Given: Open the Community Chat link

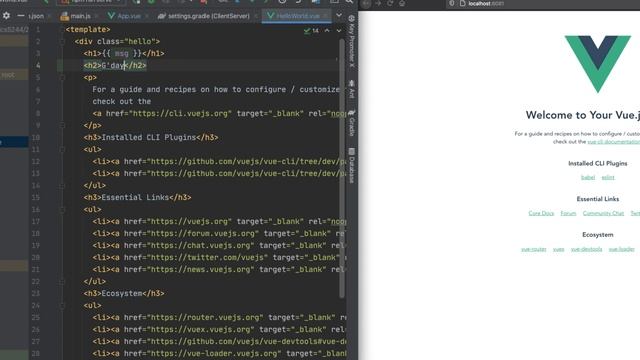Looking at the screenshot, I should [603, 213].
